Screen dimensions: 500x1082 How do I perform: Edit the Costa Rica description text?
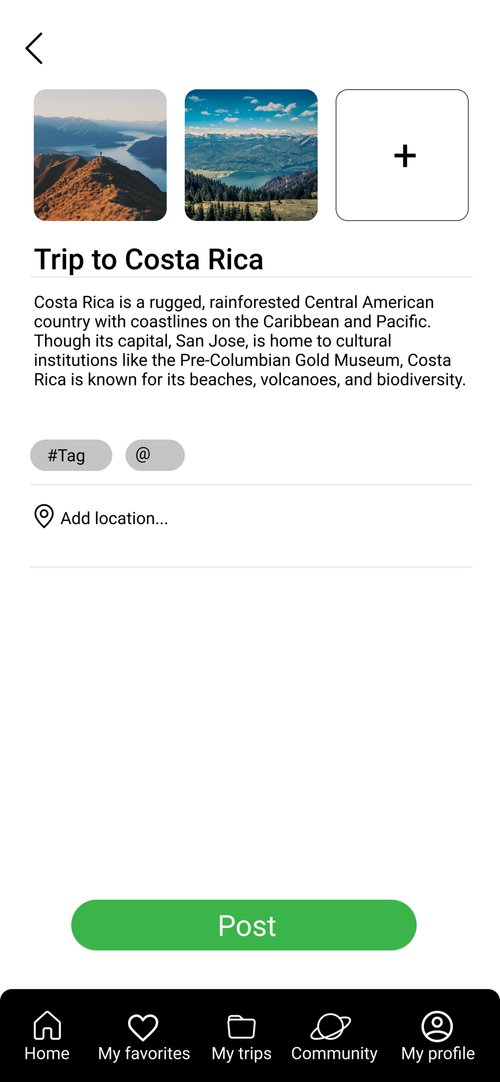point(250,341)
